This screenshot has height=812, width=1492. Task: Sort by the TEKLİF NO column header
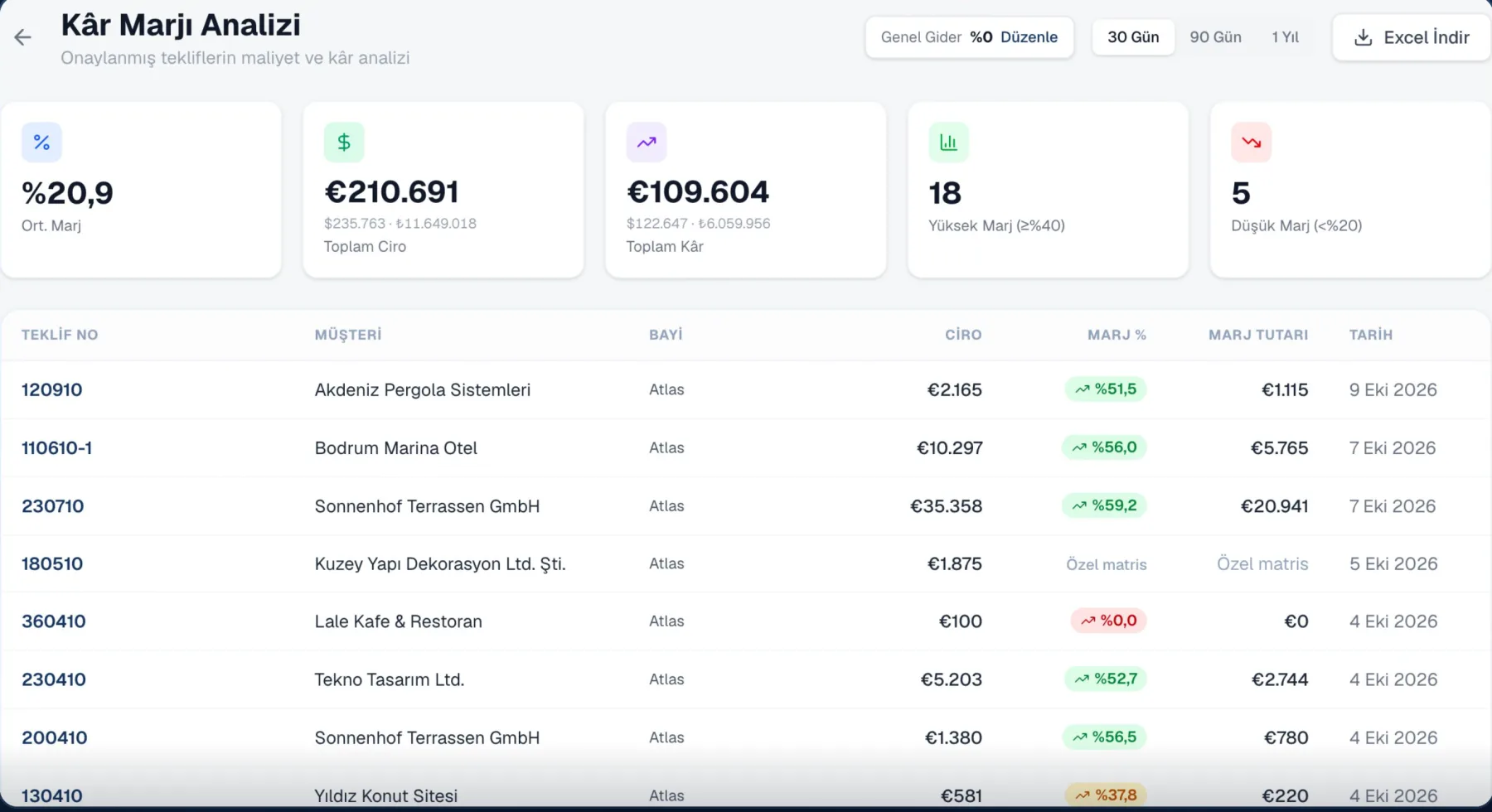click(60, 335)
